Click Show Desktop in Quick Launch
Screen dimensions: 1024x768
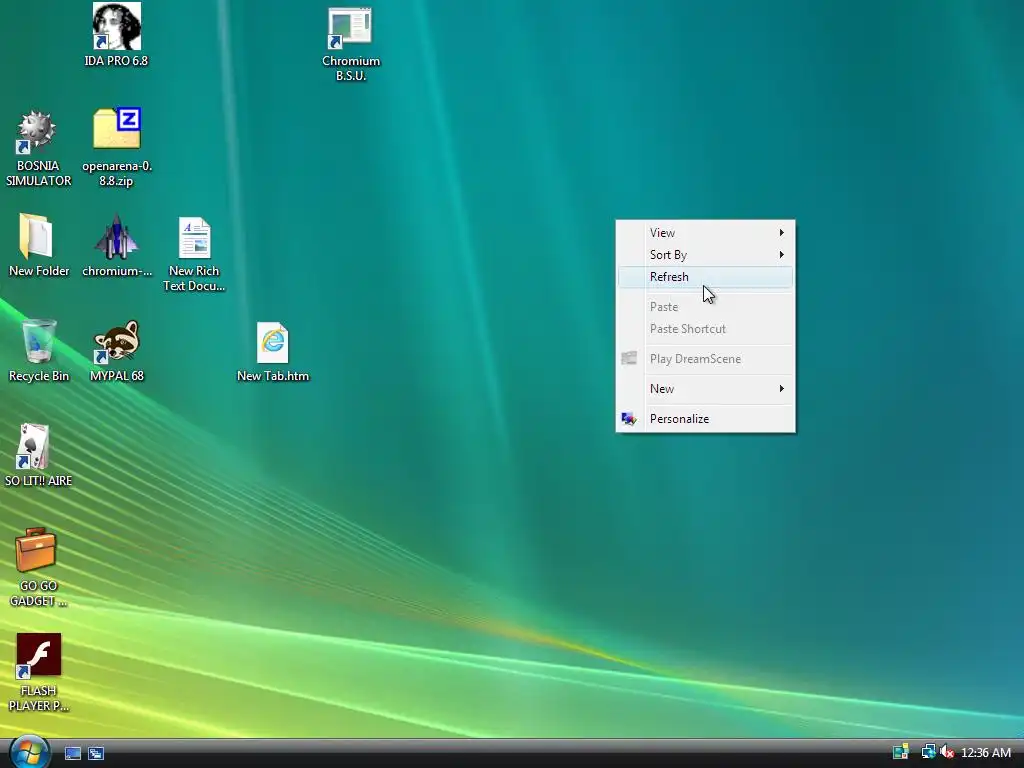pos(73,754)
